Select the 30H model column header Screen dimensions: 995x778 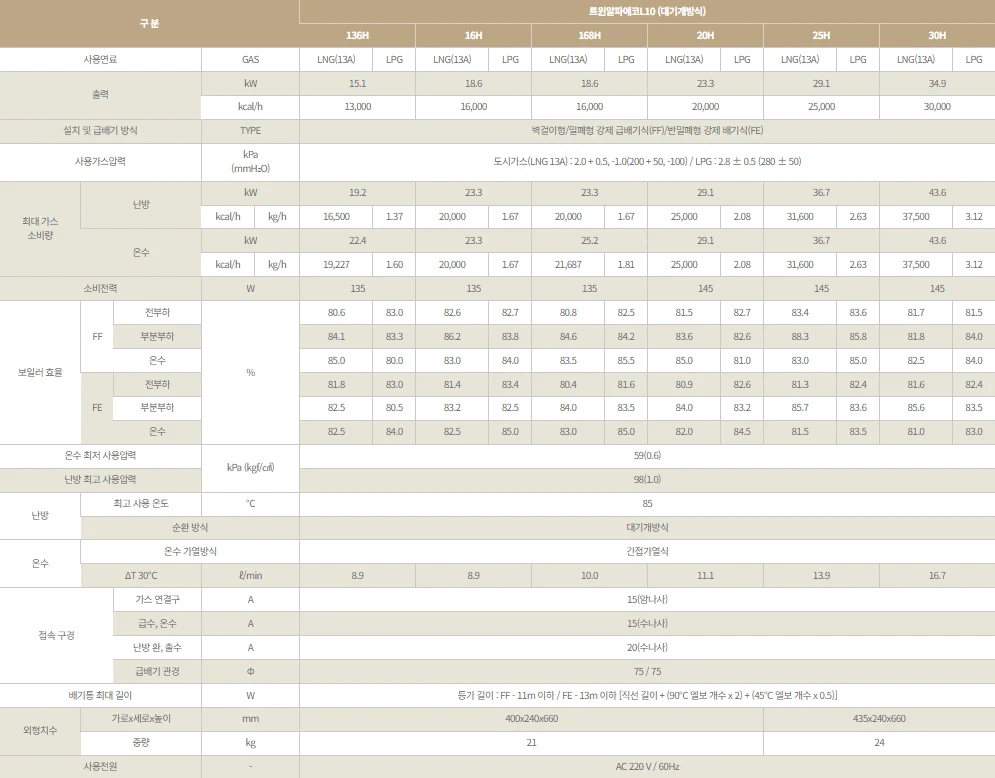tap(937, 36)
